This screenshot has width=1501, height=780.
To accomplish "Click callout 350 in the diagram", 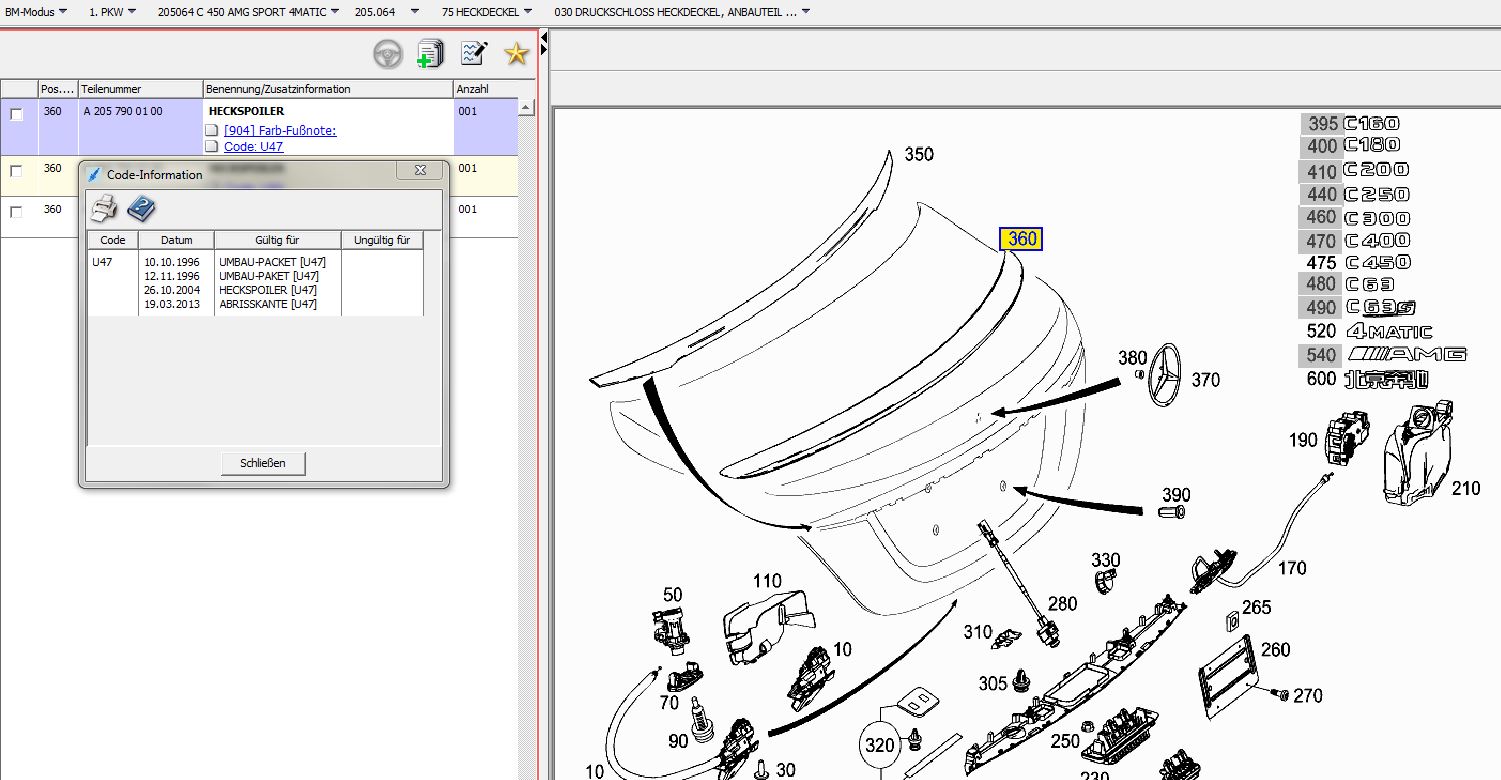I will [918, 154].
